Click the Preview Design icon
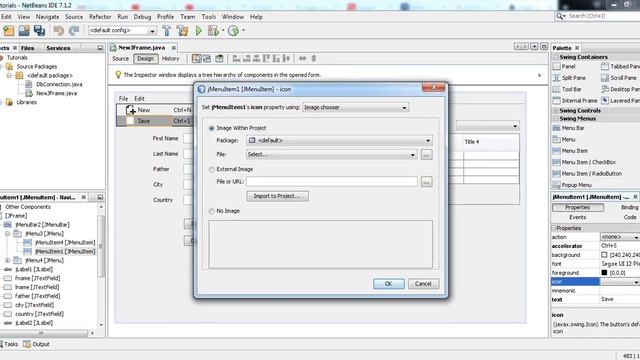The width and height of the screenshot is (640, 360). pyautogui.click(x=220, y=59)
